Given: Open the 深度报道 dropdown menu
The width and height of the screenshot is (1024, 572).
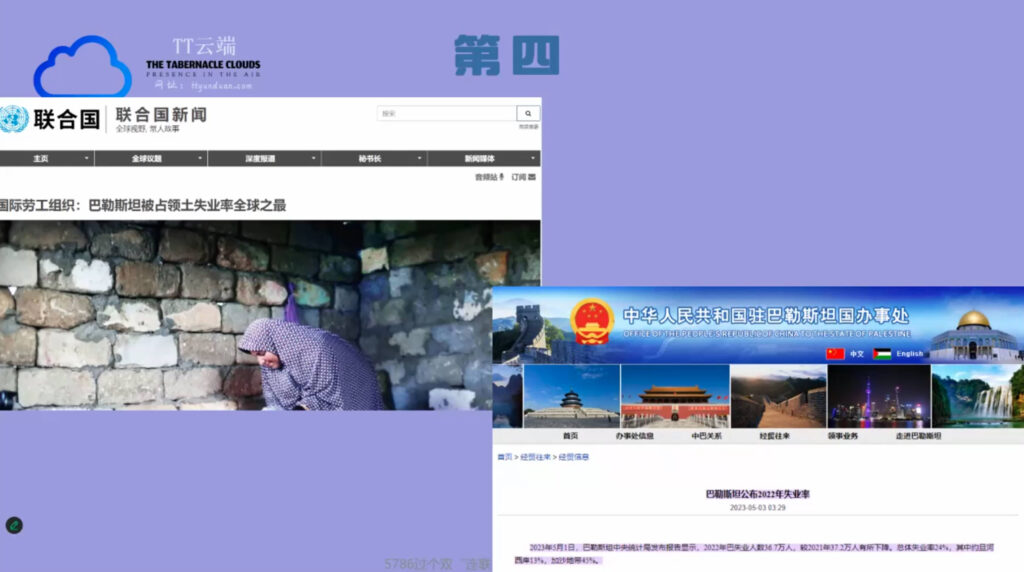Looking at the screenshot, I should [x=314, y=159].
